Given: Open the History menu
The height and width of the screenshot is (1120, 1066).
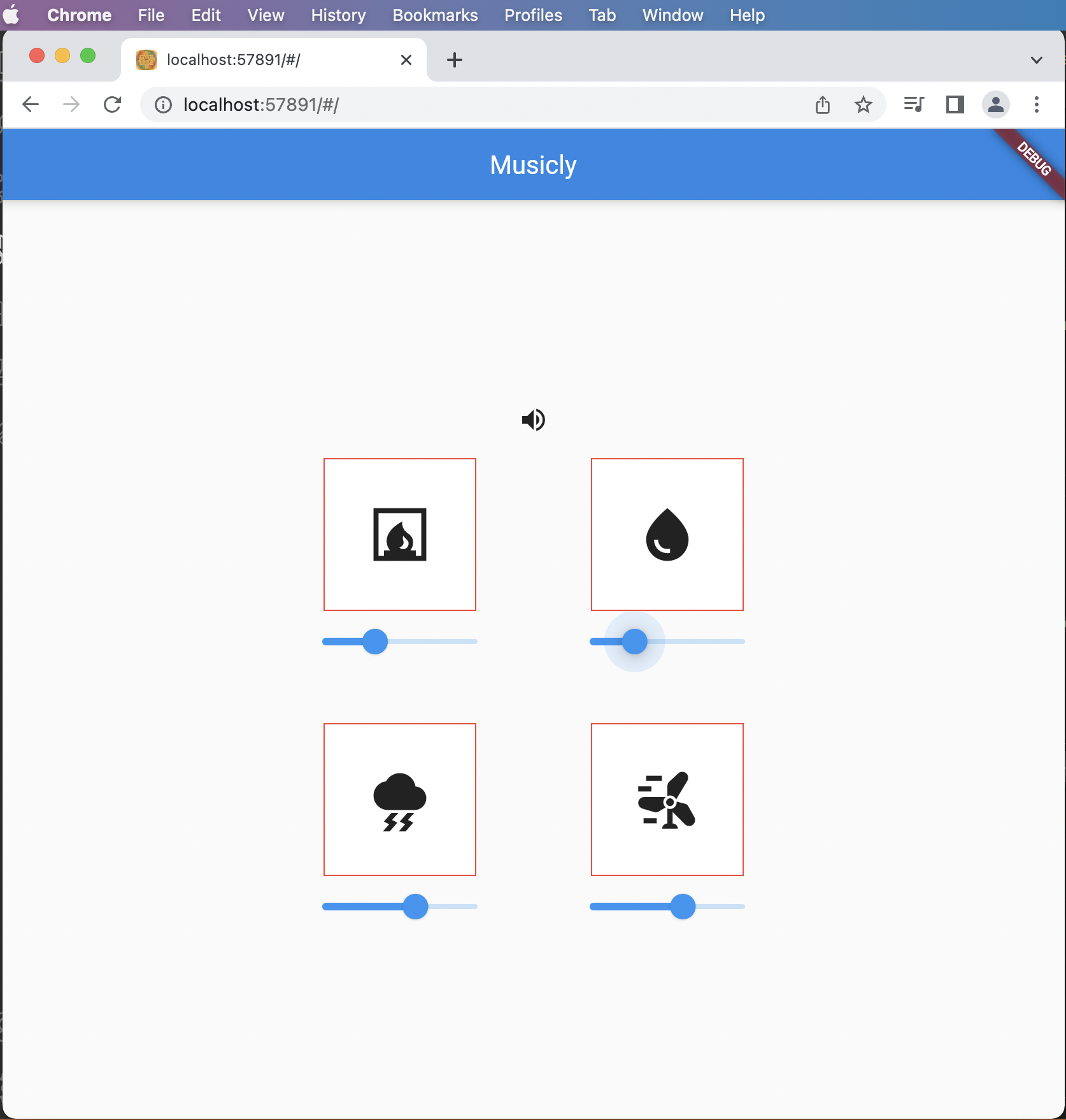Looking at the screenshot, I should (x=338, y=15).
